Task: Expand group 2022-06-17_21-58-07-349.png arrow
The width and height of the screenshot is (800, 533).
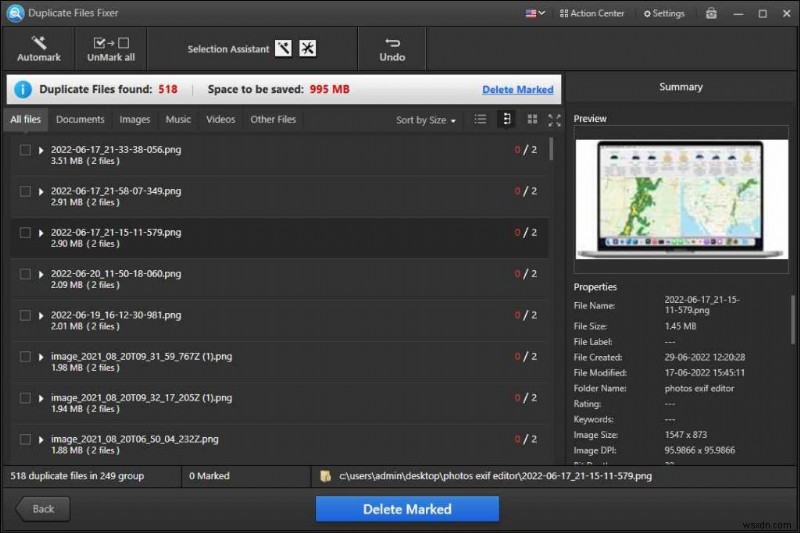Action: pos(41,192)
